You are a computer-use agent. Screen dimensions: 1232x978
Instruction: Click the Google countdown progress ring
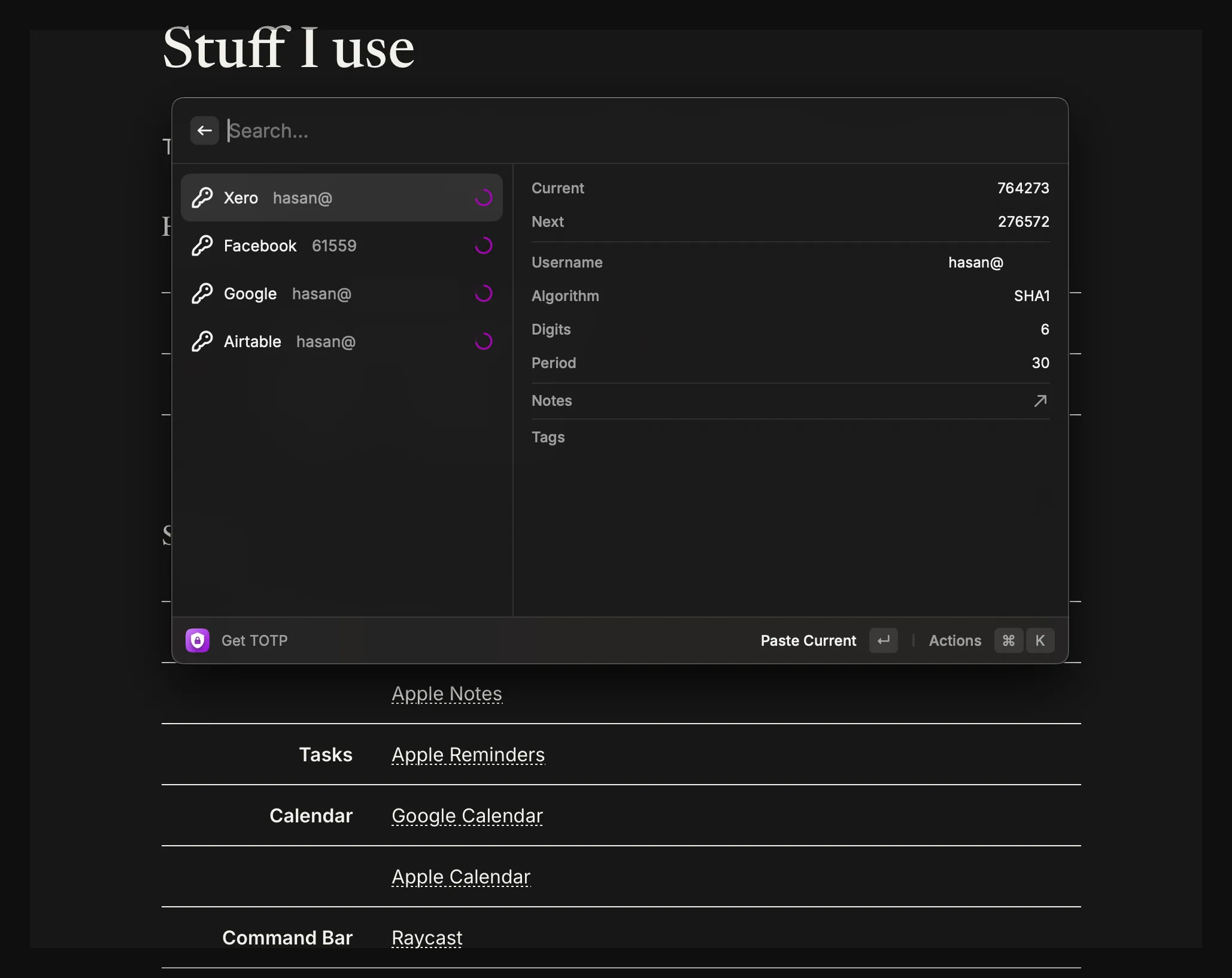[x=484, y=293]
